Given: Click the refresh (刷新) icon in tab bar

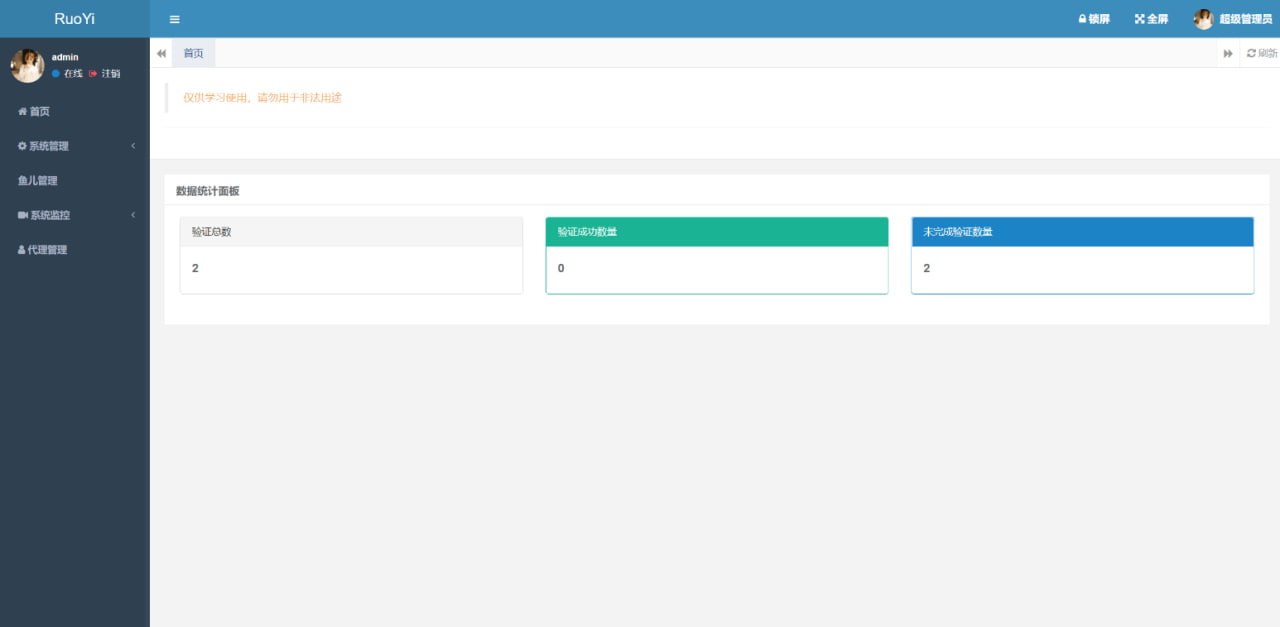Looking at the screenshot, I should pyautogui.click(x=1251, y=53).
